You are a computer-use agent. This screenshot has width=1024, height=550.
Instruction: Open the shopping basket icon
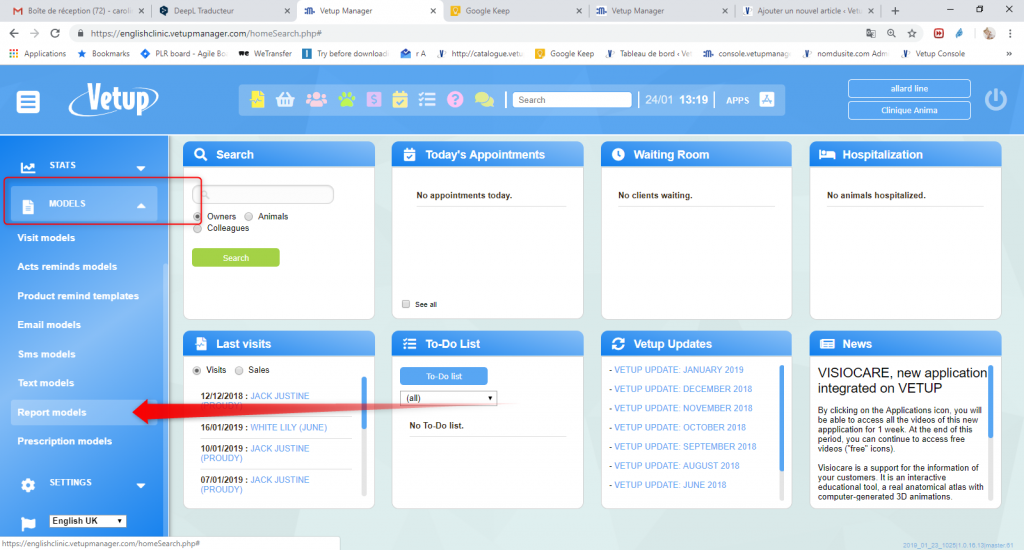pos(285,99)
